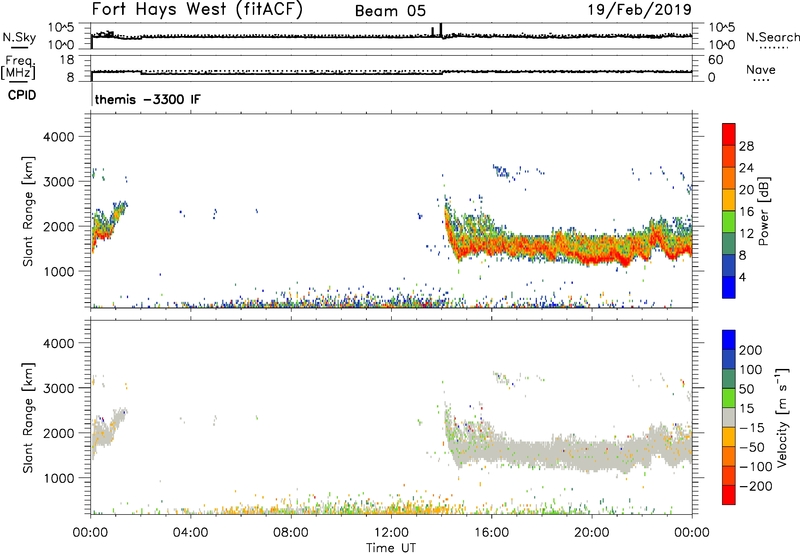This screenshot has width=800, height=554.
Task: Click the velocity color bar red bottom segment
Action: pyautogui.click(x=729, y=495)
